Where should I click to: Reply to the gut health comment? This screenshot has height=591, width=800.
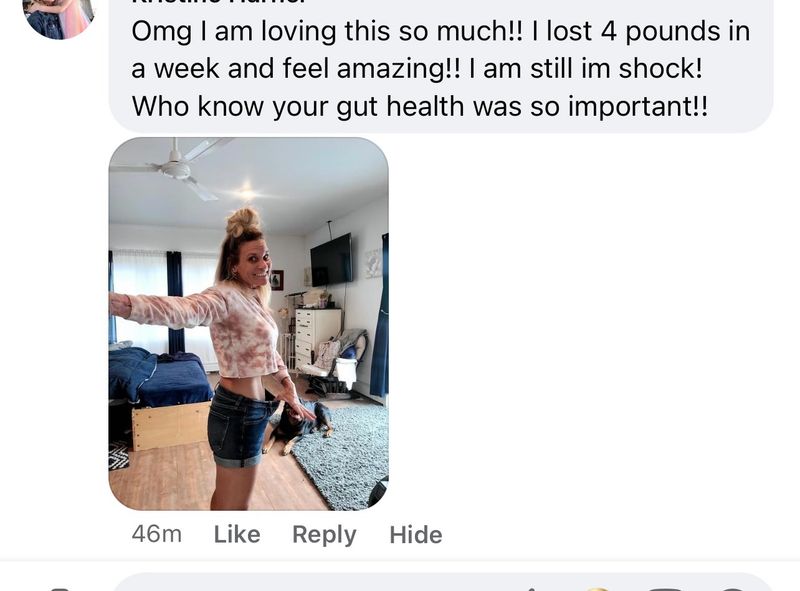[324, 535]
